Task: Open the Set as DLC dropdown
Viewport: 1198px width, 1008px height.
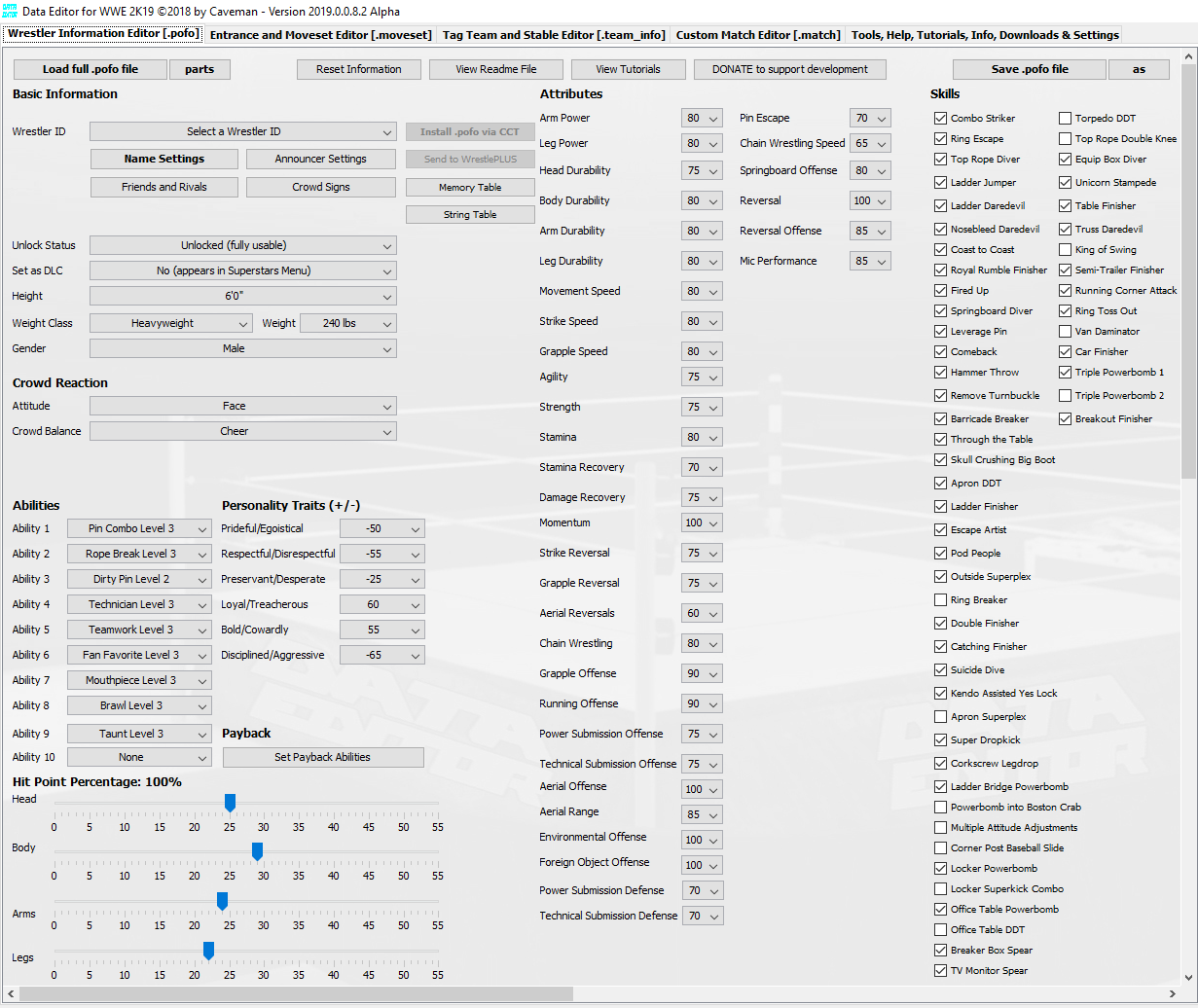Action: click(x=243, y=271)
